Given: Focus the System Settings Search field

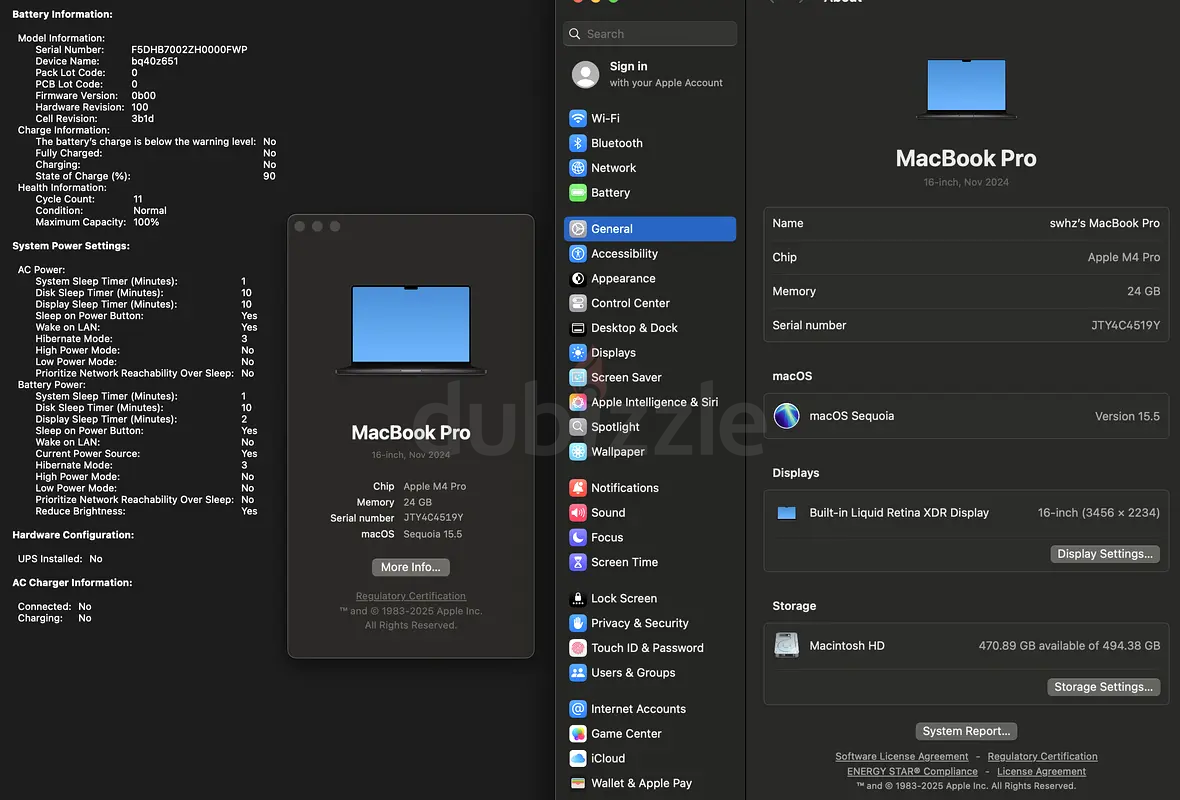Looking at the screenshot, I should click(649, 34).
